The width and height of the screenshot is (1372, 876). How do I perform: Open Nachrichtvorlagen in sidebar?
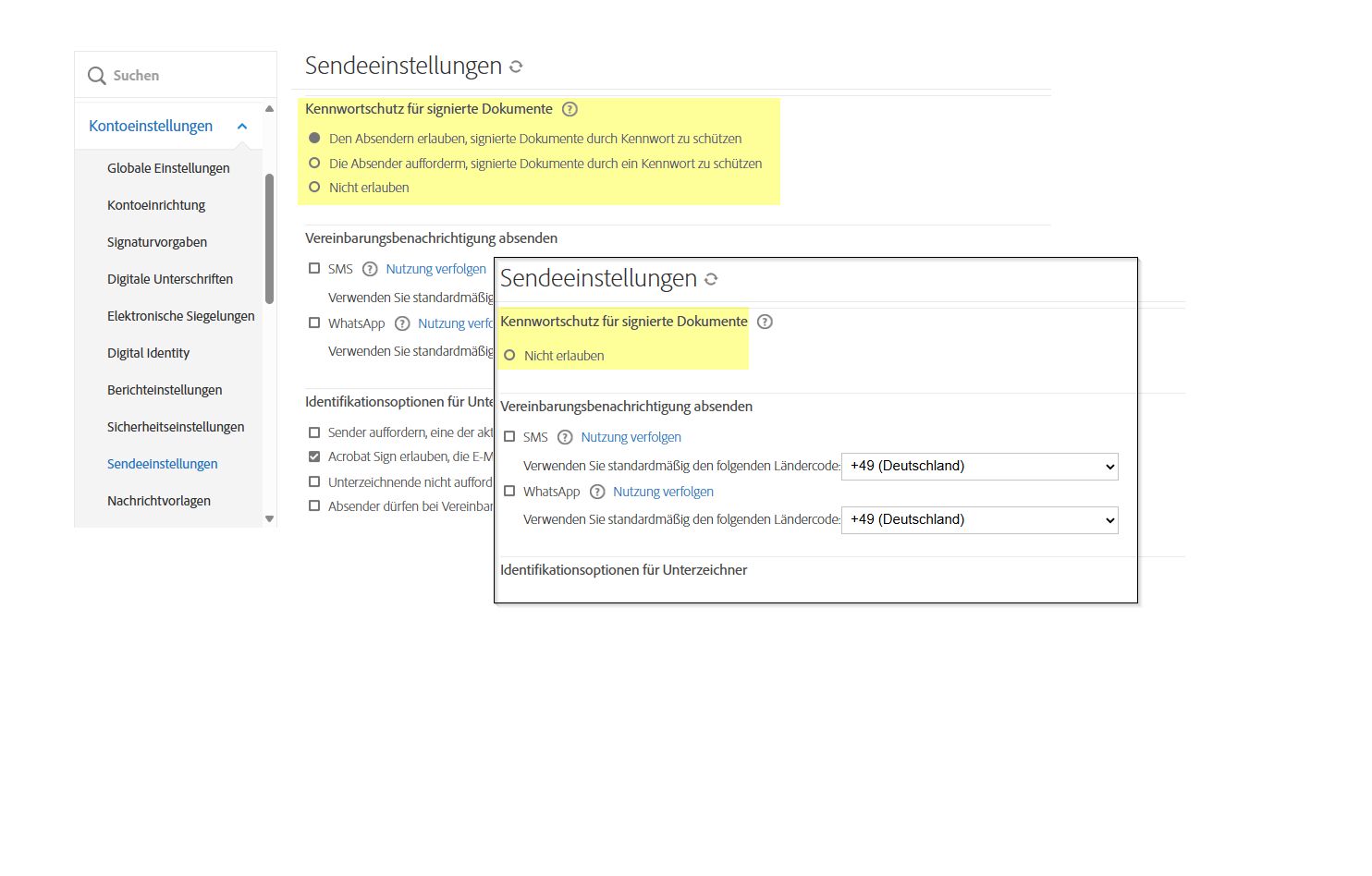159,501
